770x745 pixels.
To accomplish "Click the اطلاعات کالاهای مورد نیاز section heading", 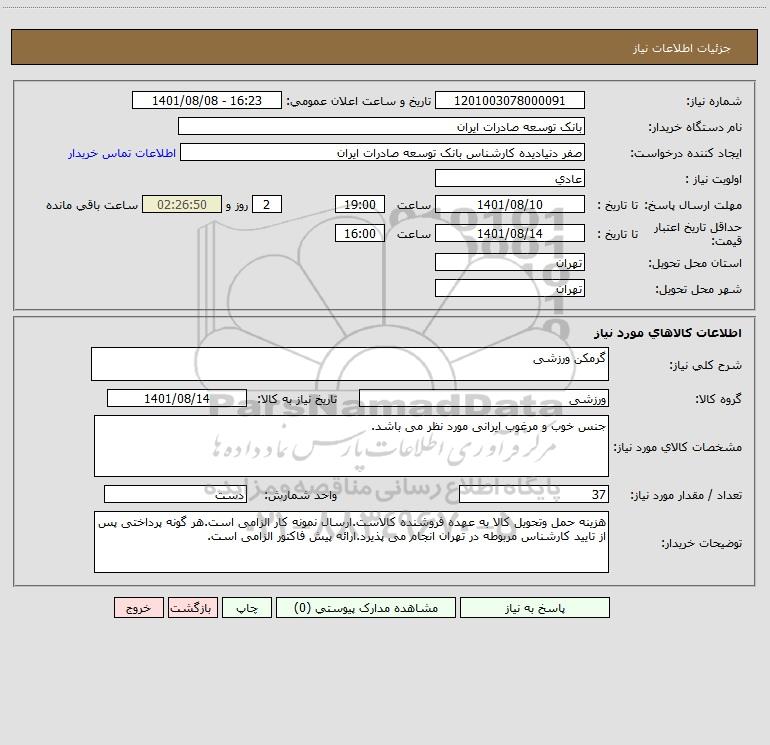I will pos(668,333).
